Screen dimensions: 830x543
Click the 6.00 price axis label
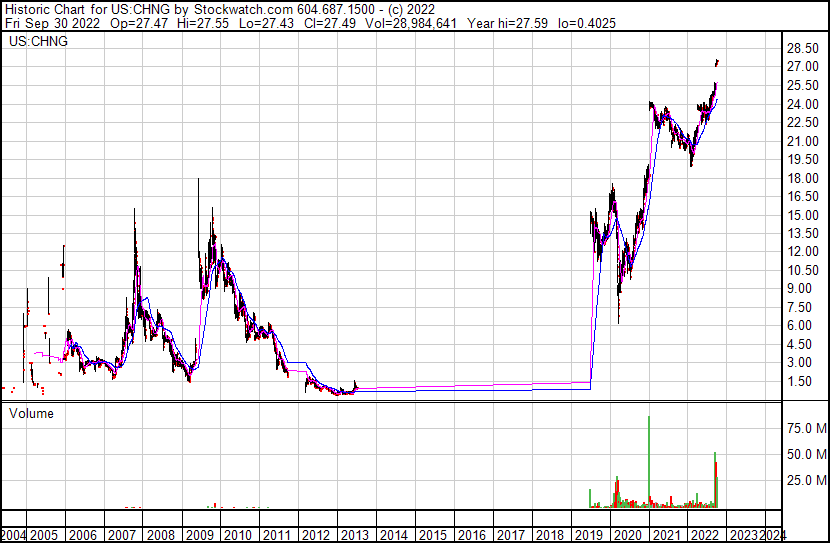[799, 325]
